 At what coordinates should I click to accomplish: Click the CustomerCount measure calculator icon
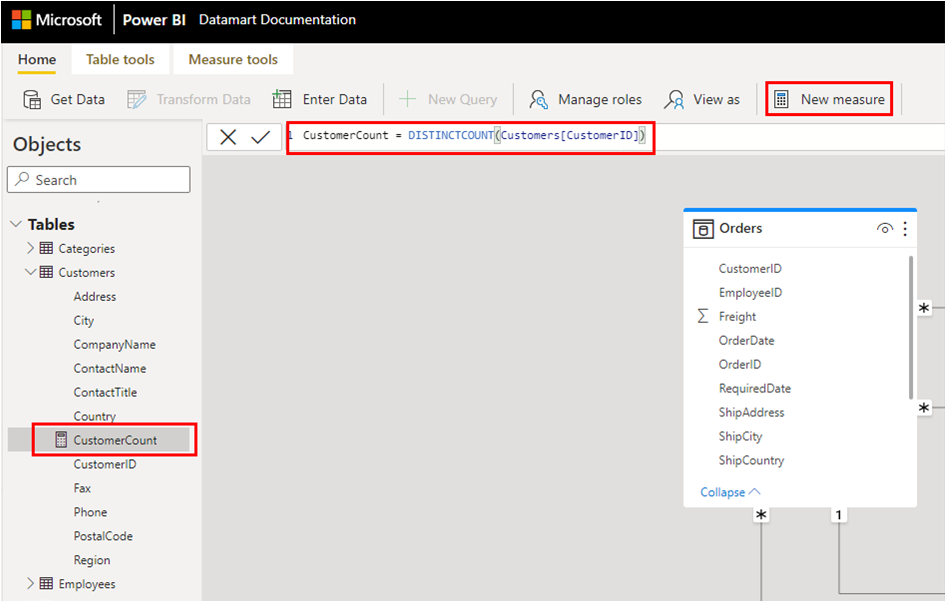pyautogui.click(x=61, y=439)
